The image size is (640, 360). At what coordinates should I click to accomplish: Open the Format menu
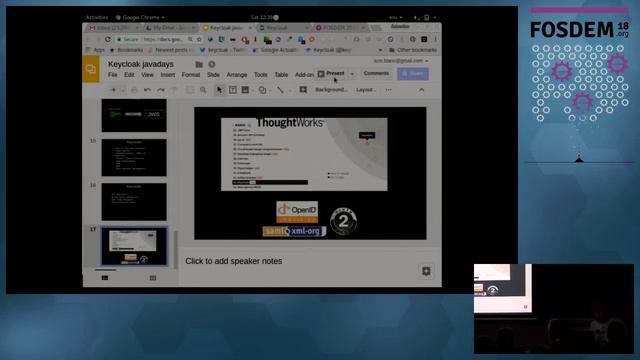191,75
